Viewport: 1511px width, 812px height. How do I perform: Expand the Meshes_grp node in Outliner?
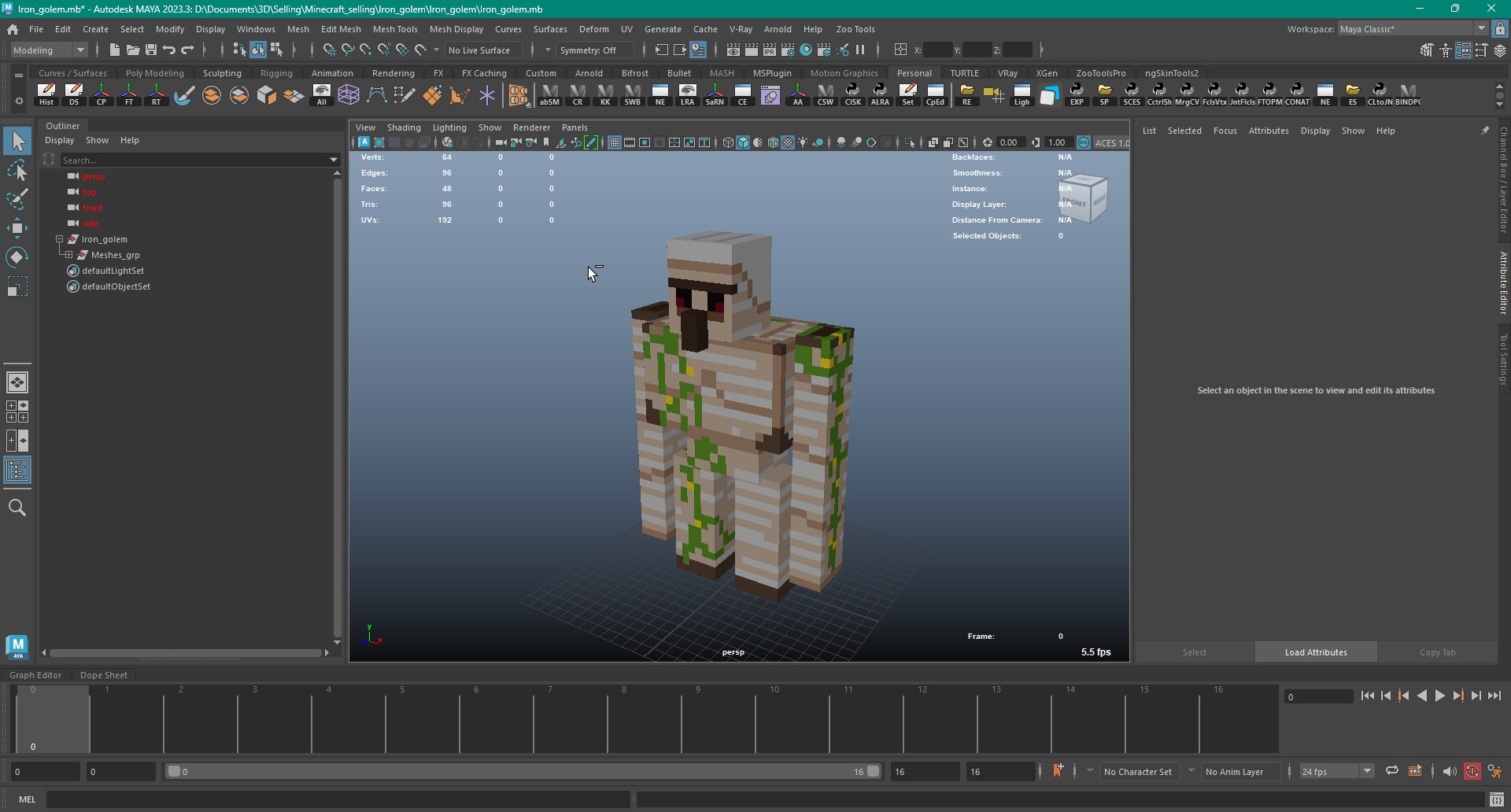[68, 255]
